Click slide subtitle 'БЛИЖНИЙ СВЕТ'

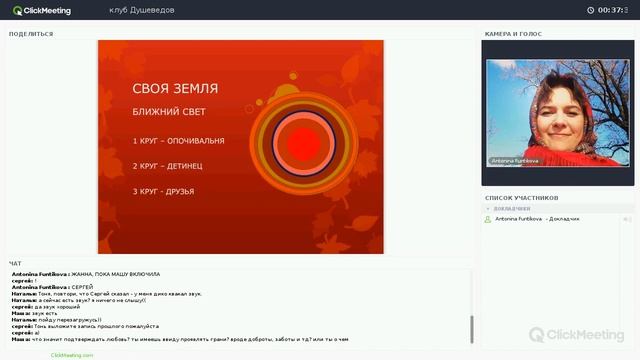(x=169, y=112)
